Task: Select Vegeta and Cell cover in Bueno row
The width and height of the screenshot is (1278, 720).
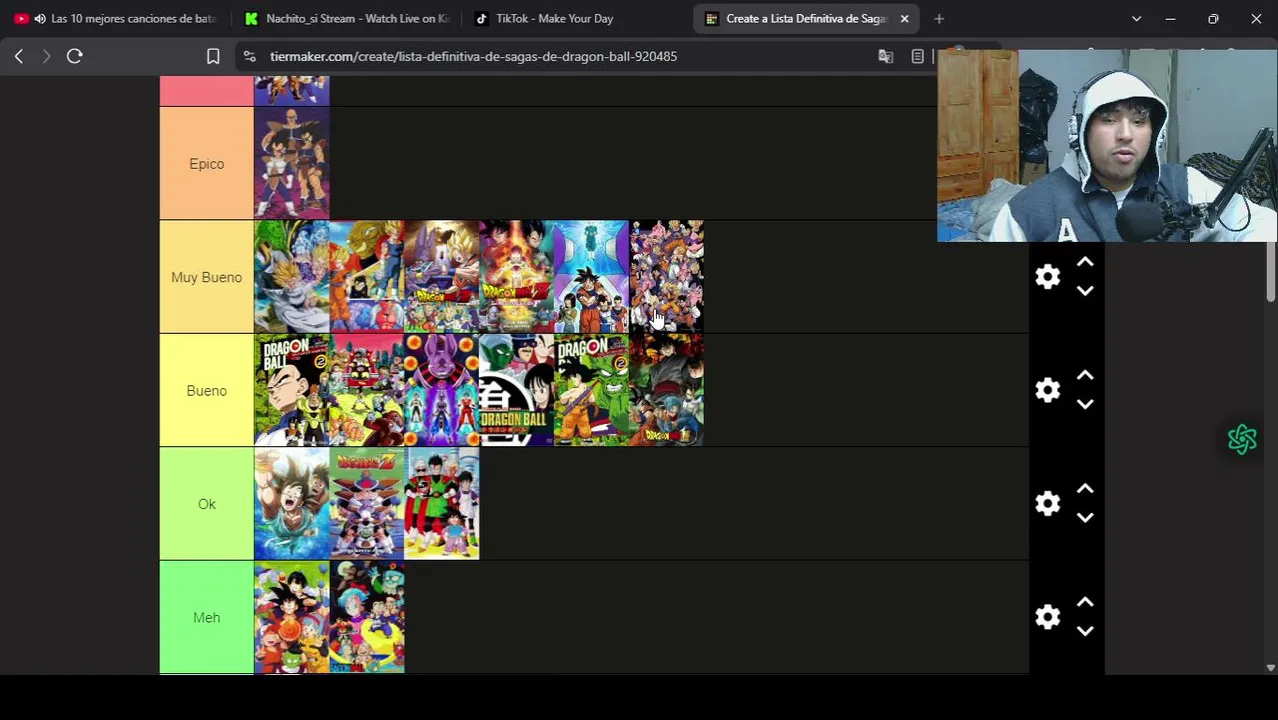Action: pyautogui.click(x=292, y=390)
